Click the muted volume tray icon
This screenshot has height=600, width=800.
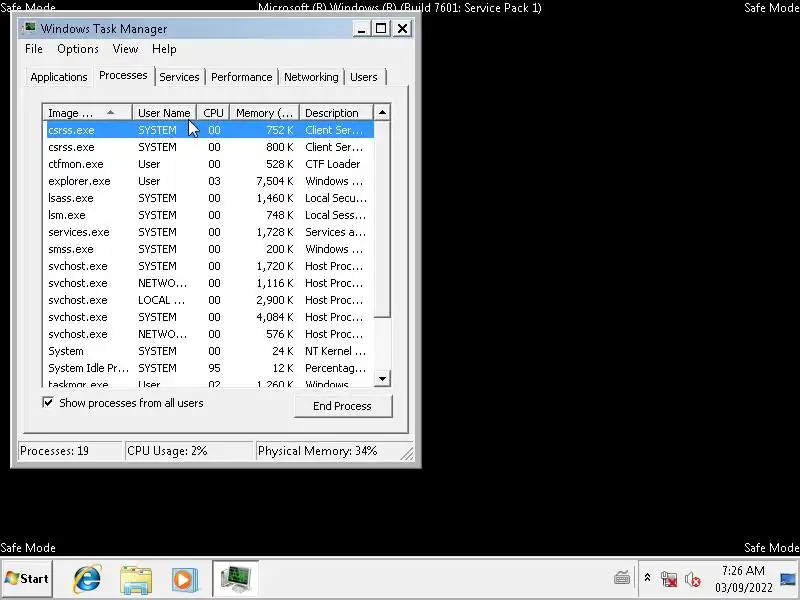[692, 579]
